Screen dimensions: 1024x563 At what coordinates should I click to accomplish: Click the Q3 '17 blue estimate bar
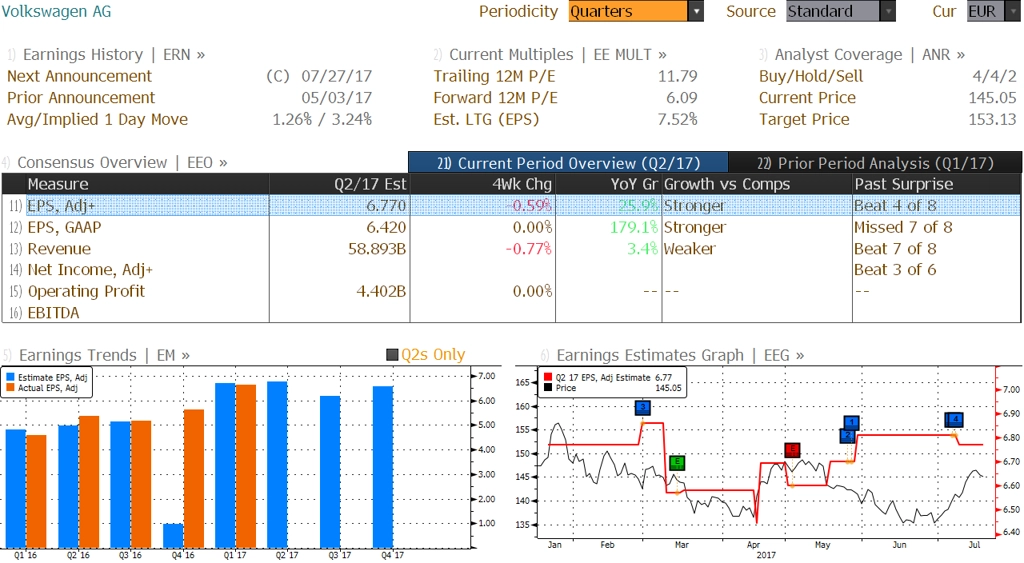(x=330, y=472)
